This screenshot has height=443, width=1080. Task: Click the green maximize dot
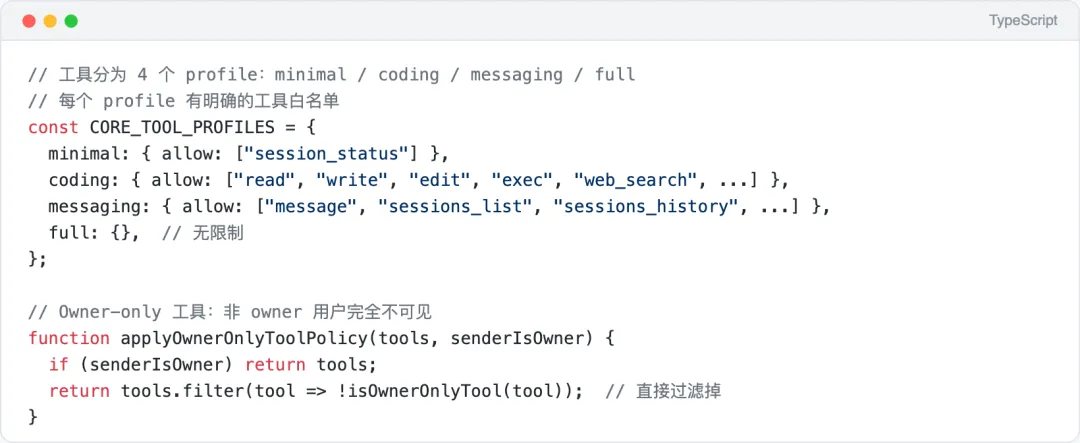coord(71,21)
